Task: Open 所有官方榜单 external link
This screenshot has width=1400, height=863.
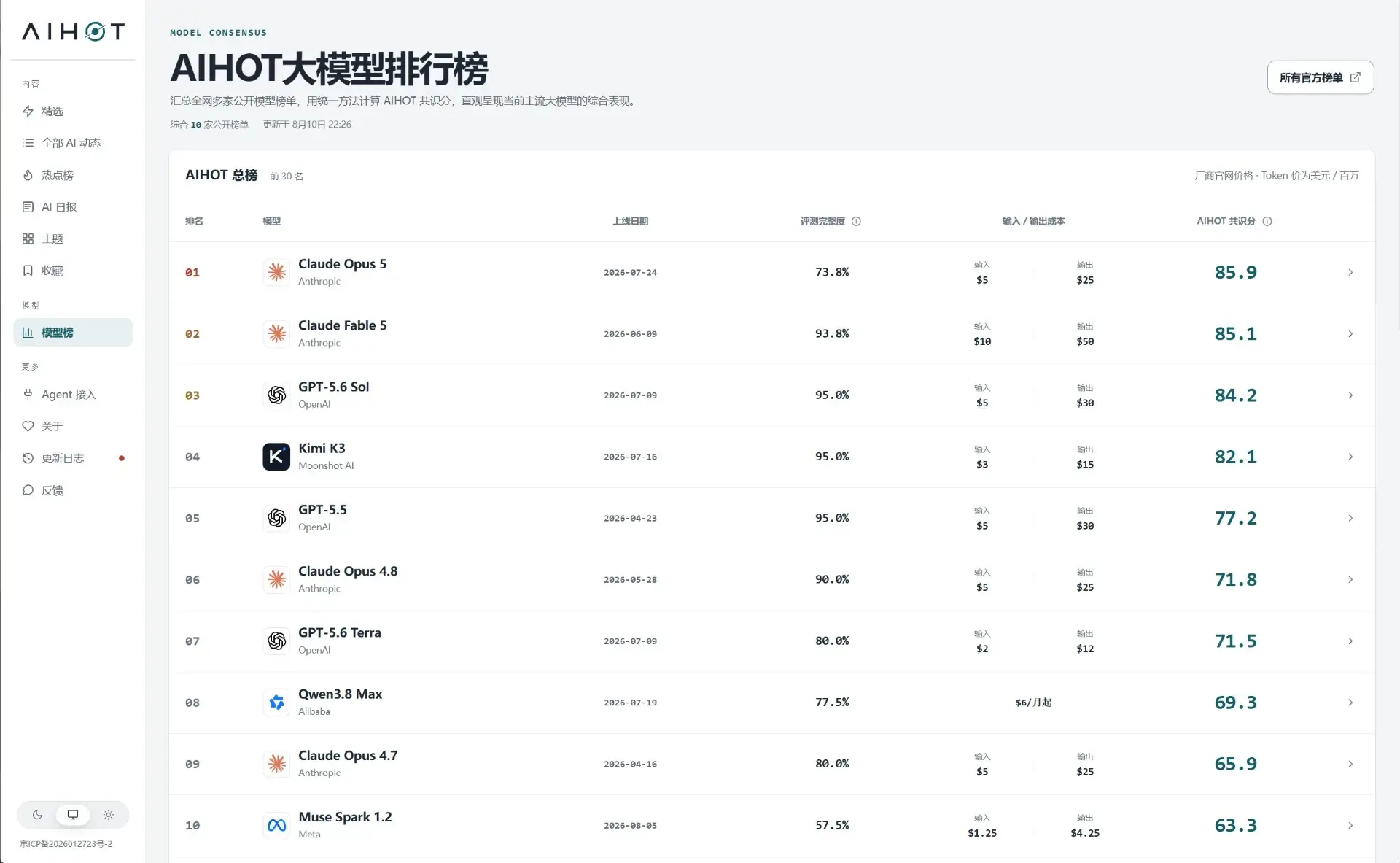Action: tap(1320, 77)
